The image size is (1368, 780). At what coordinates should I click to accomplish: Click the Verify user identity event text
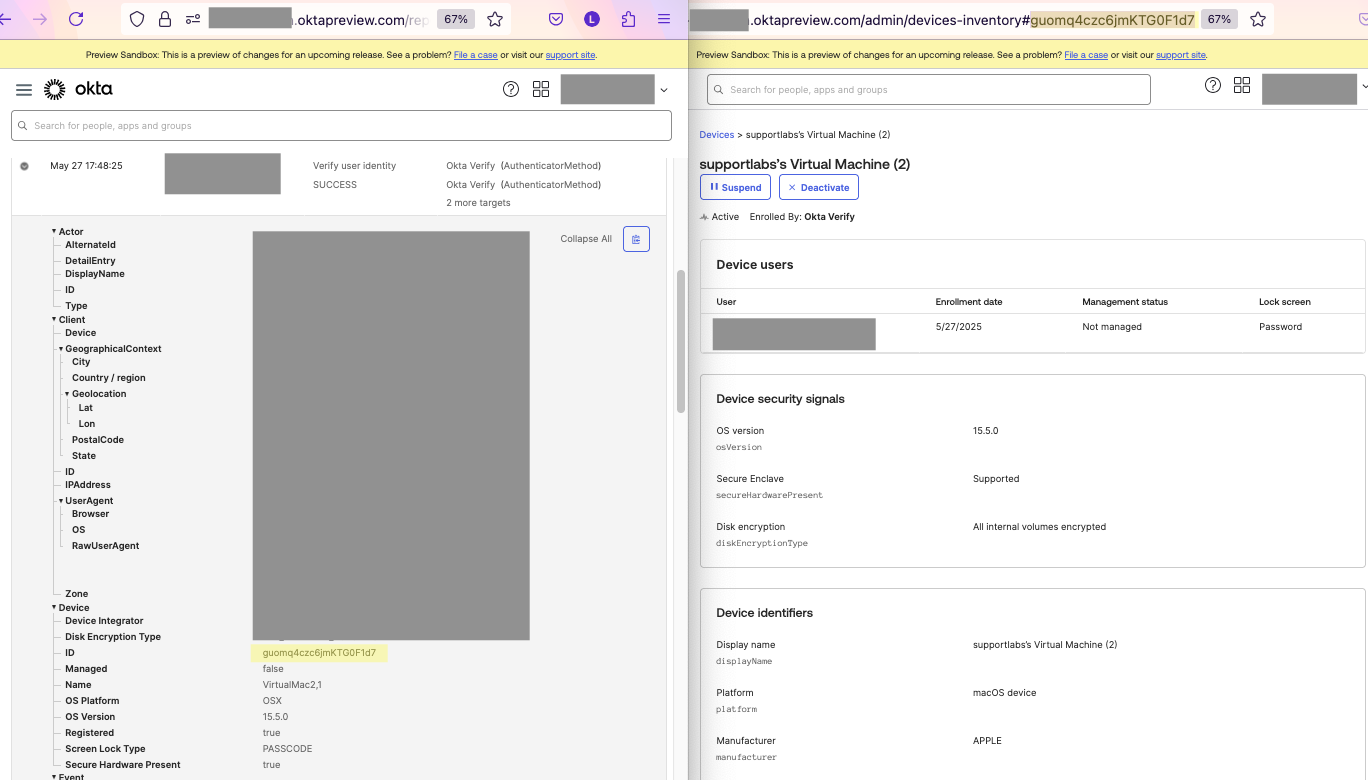(355, 166)
